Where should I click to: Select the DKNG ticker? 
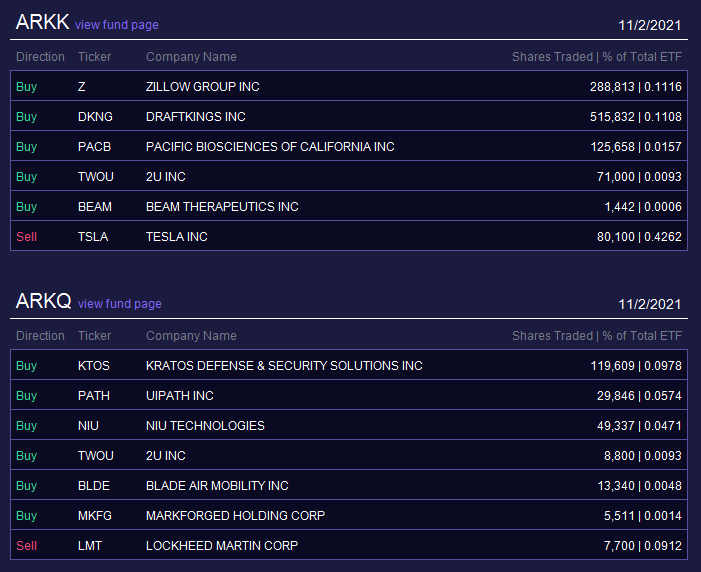tap(95, 117)
